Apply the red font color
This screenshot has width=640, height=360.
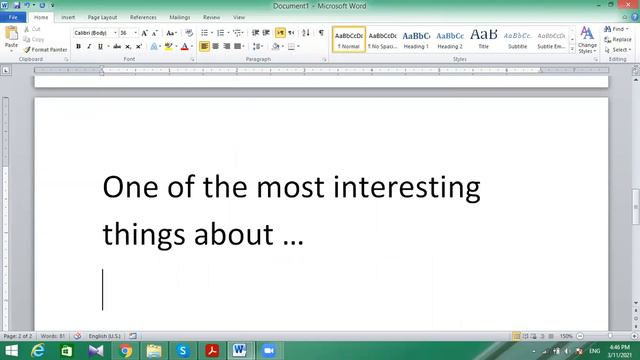[x=184, y=47]
